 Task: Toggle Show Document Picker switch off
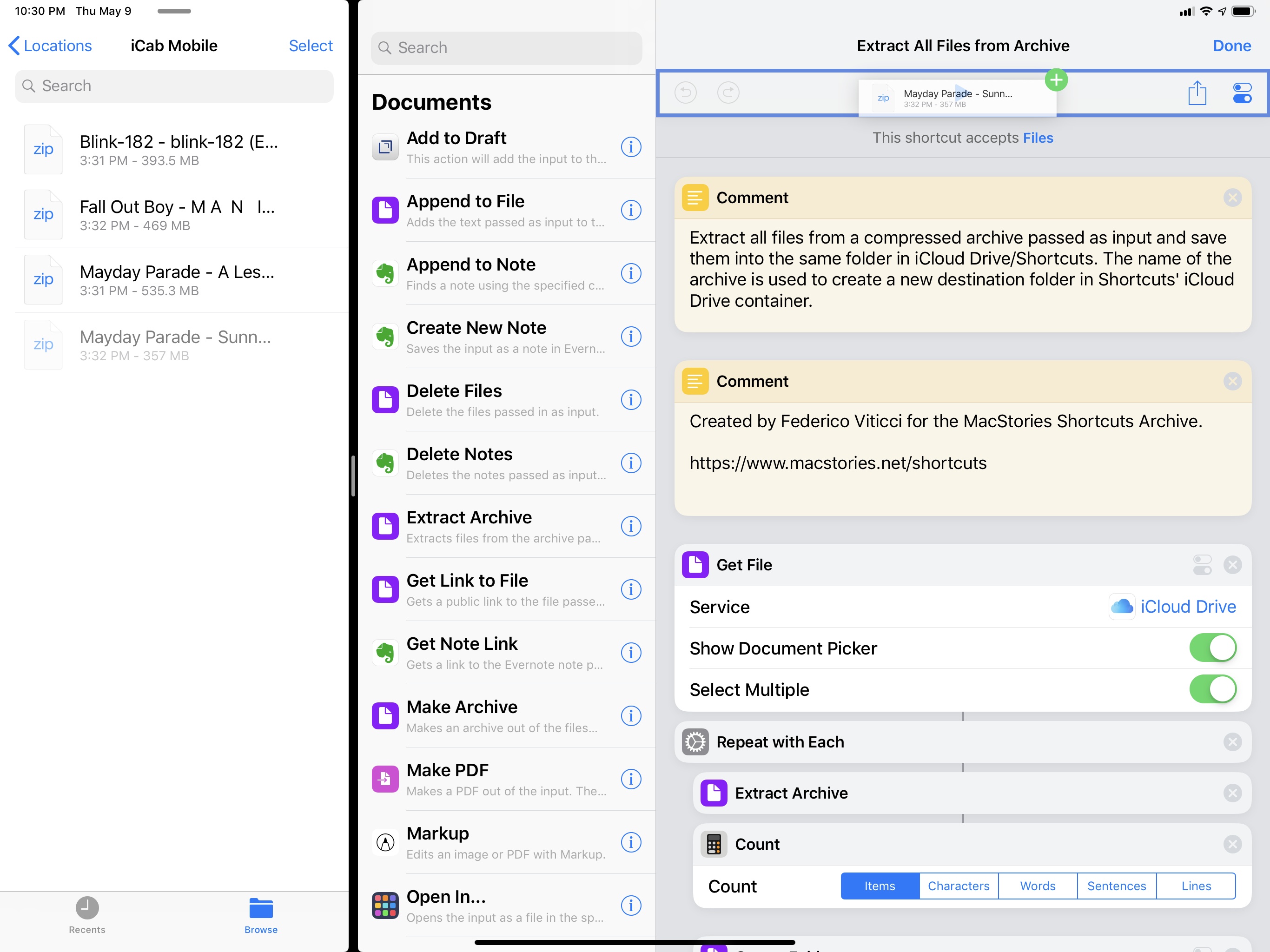[x=1212, y=648]
